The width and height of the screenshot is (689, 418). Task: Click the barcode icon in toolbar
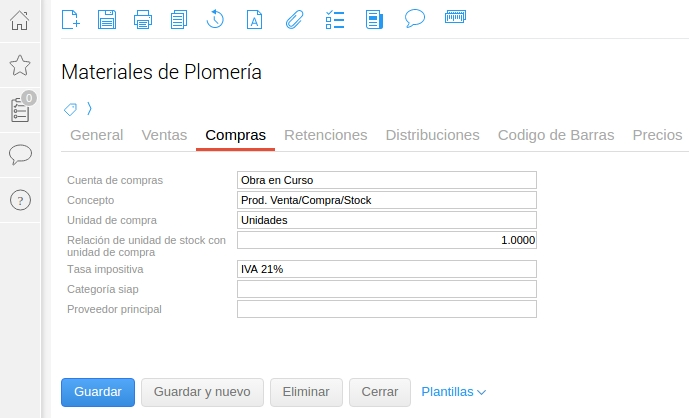(455, 18)
